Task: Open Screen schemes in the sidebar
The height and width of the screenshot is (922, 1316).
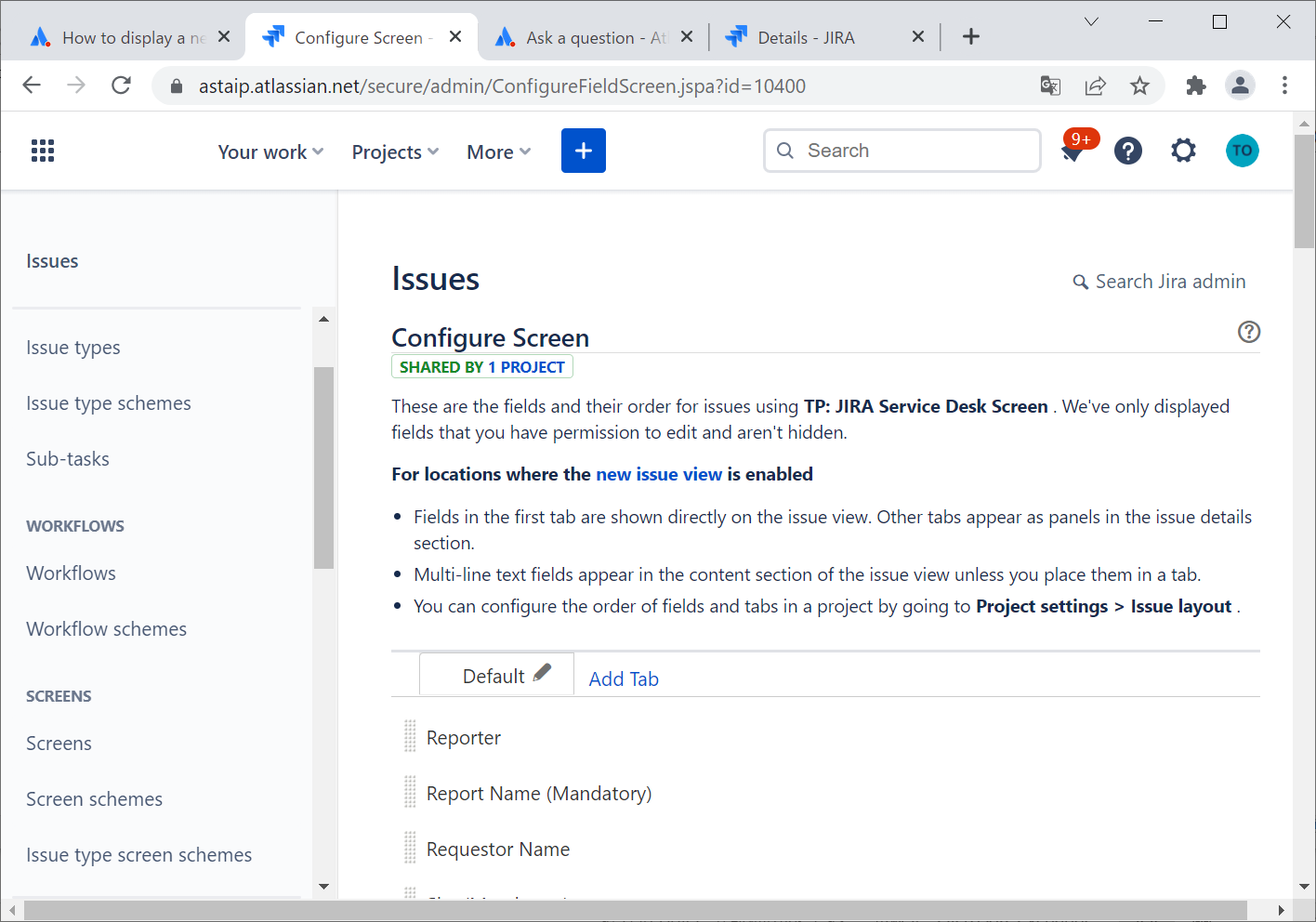Action: pos(95,799)
